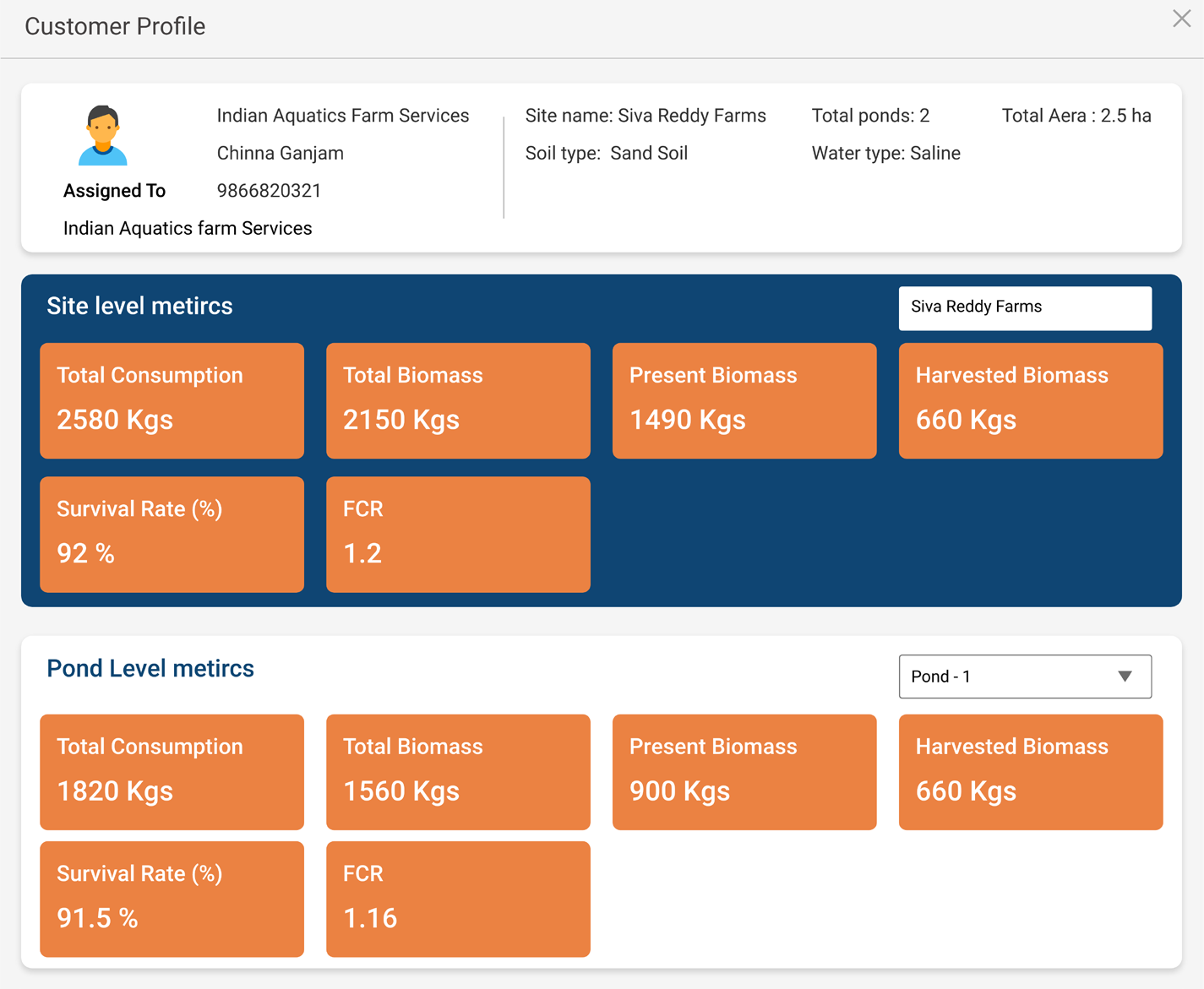
Task: Click the Site name Siva Reddy Farms text
Action: pos(646,116)
